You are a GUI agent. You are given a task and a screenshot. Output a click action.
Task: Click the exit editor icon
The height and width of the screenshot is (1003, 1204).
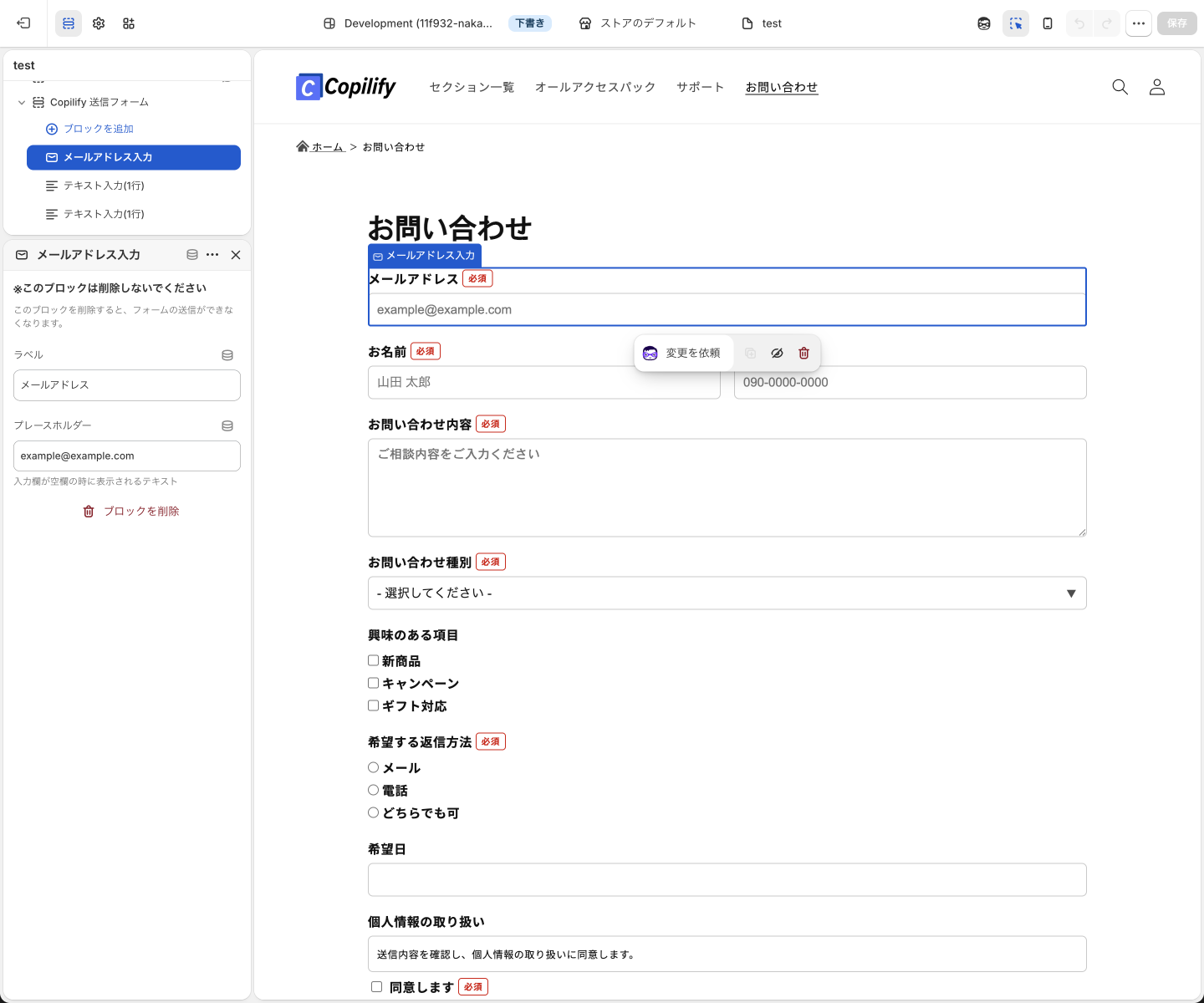[23, 23]
